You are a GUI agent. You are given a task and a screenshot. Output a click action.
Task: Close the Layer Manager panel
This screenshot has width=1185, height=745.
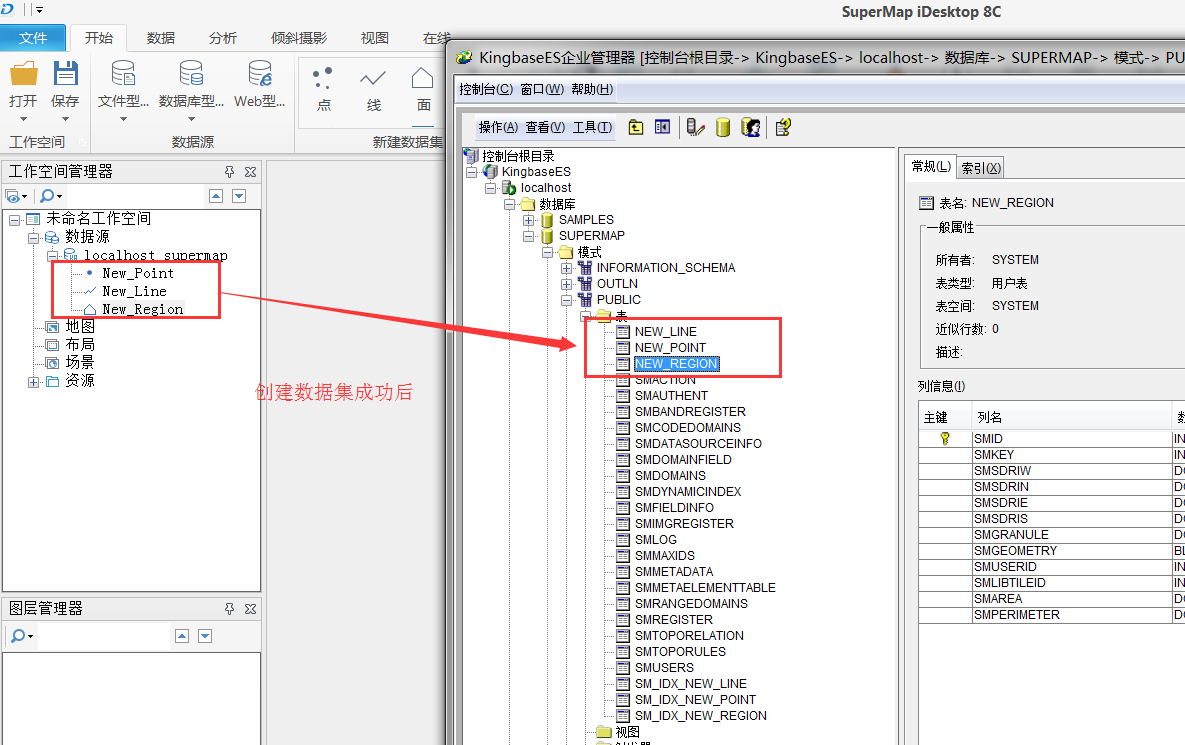click(250, 608)
